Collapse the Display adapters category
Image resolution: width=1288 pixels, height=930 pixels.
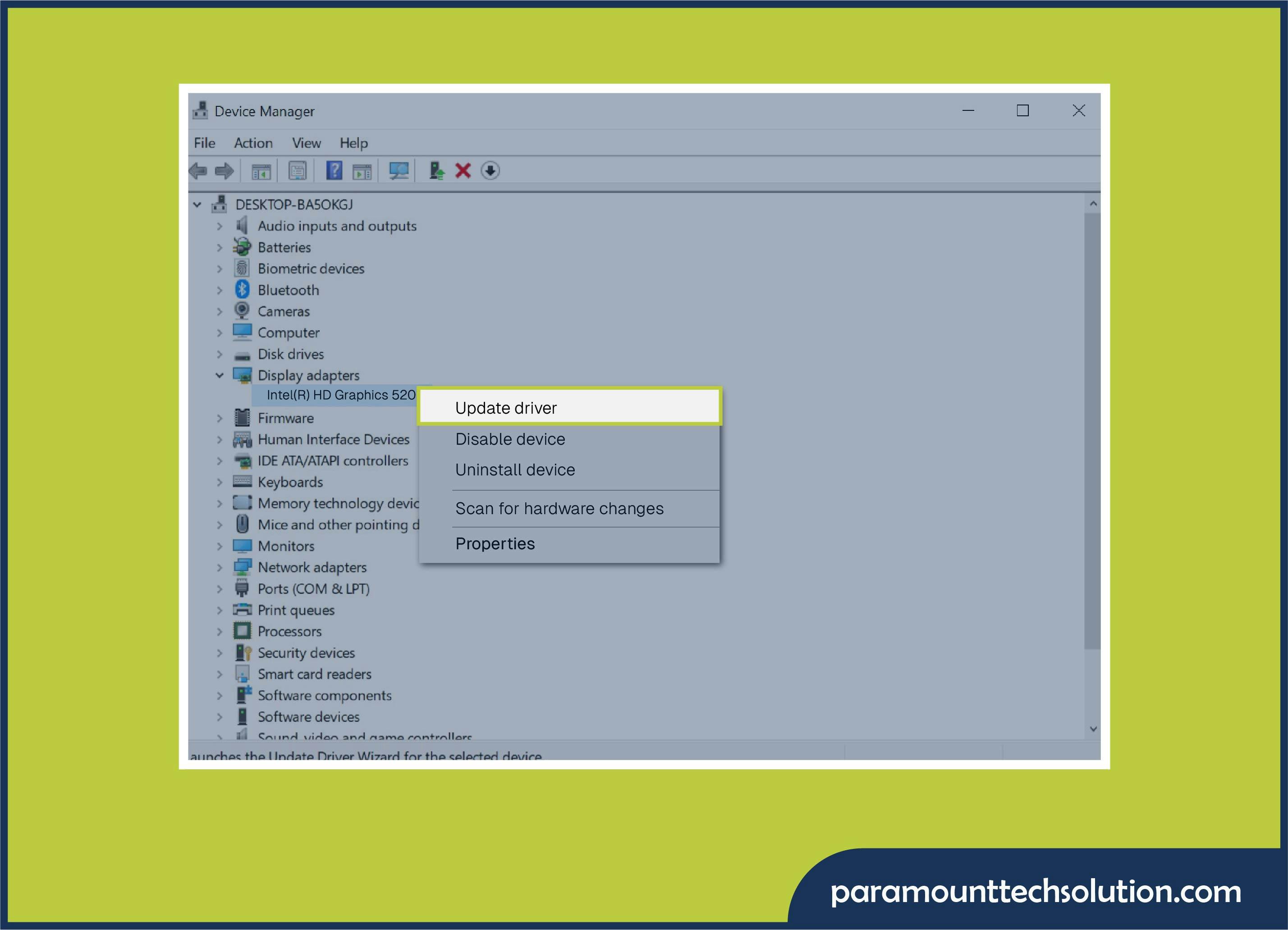(x=220, y=375)
